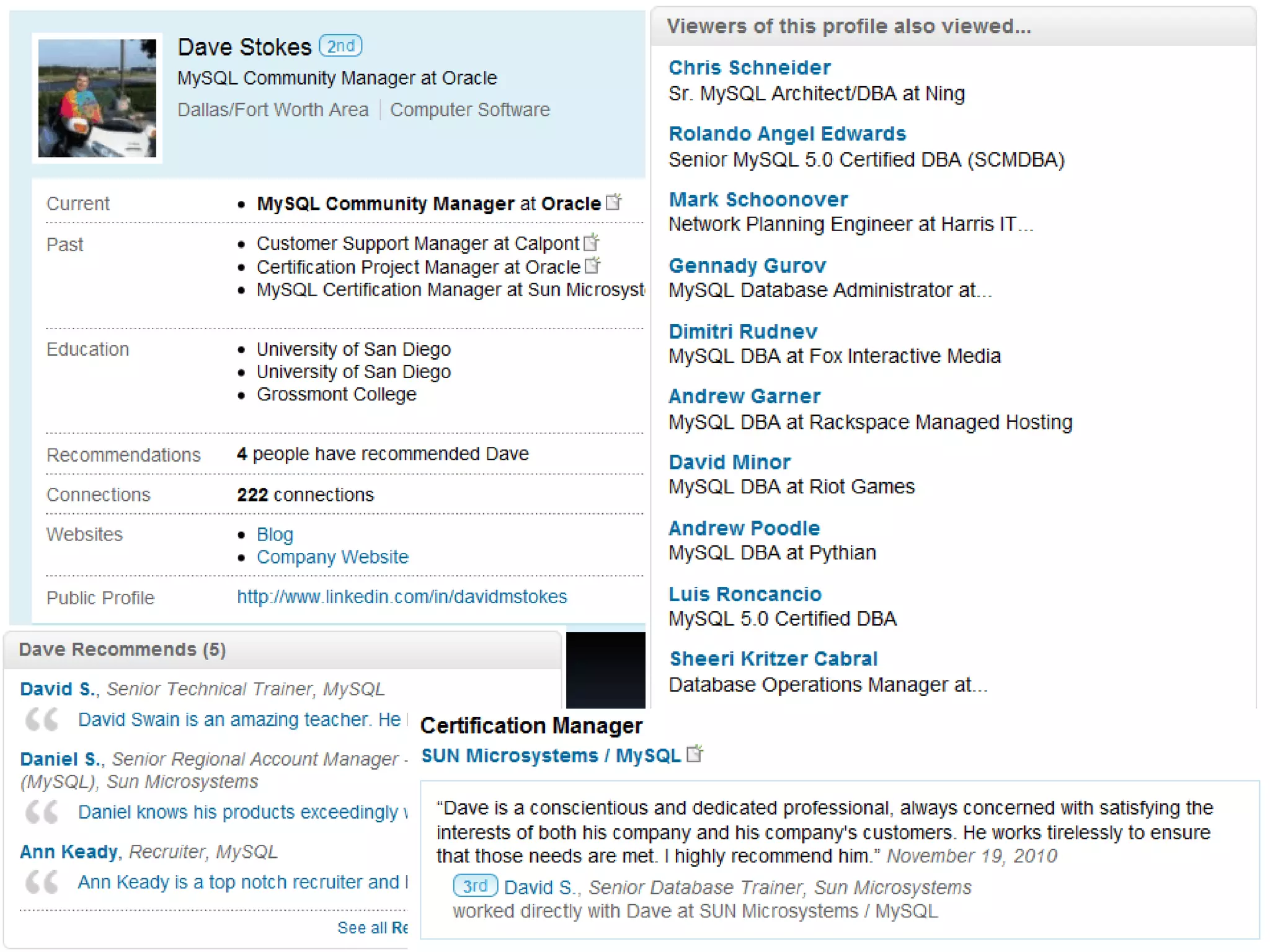Click See all recommendations link
Screen dimensions: 1270x952
tap(372, 927)
